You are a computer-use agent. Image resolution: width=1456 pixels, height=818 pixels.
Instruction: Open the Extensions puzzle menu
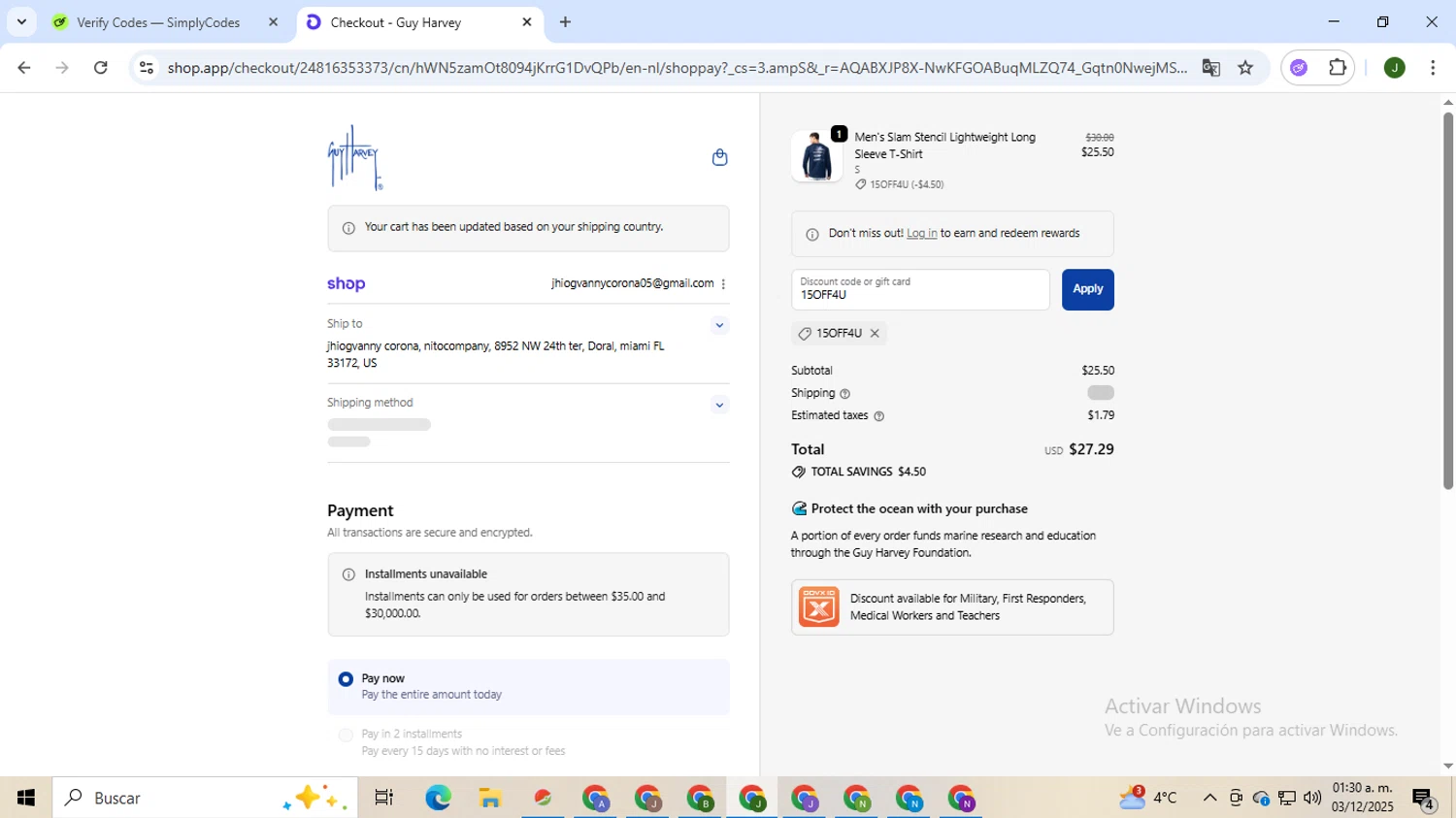[x=1338, y=67]
